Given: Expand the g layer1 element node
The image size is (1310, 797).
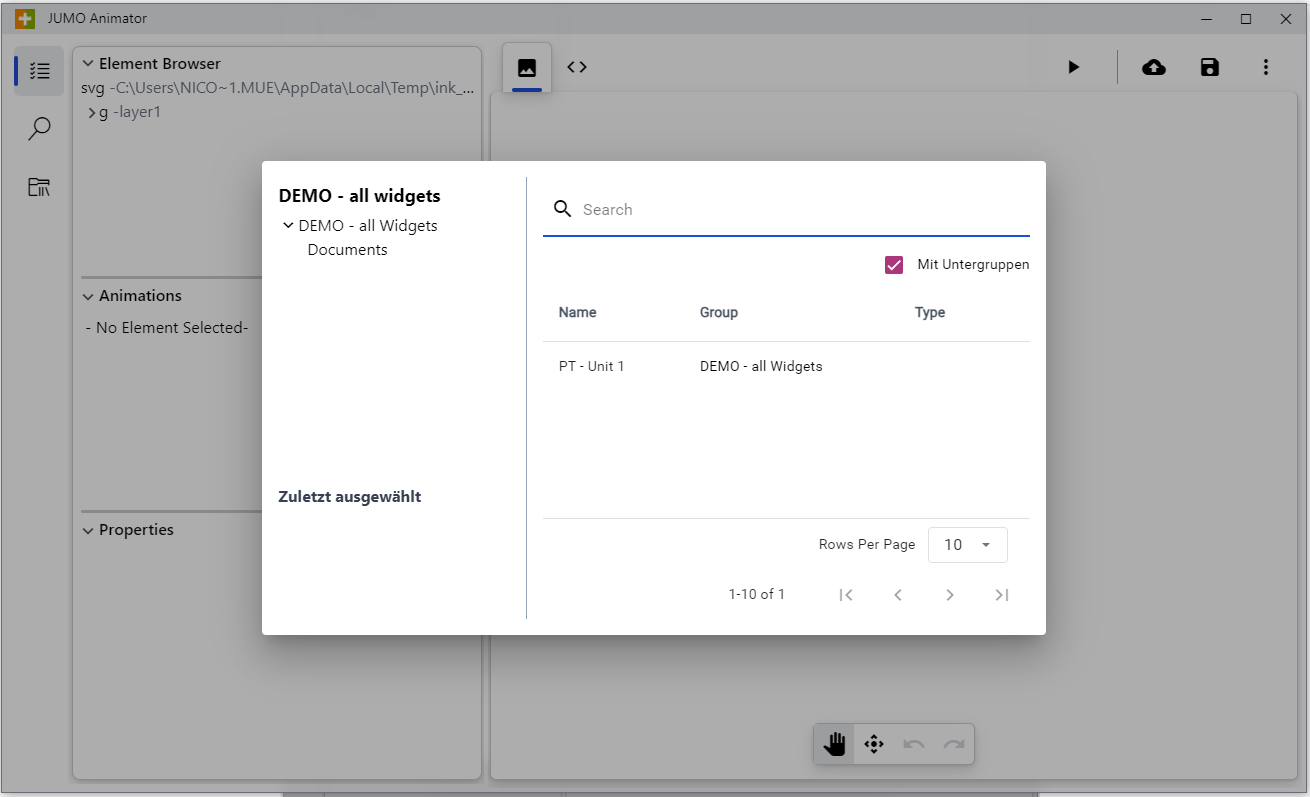Looking at the screenshot, I should tap(91, 113).
